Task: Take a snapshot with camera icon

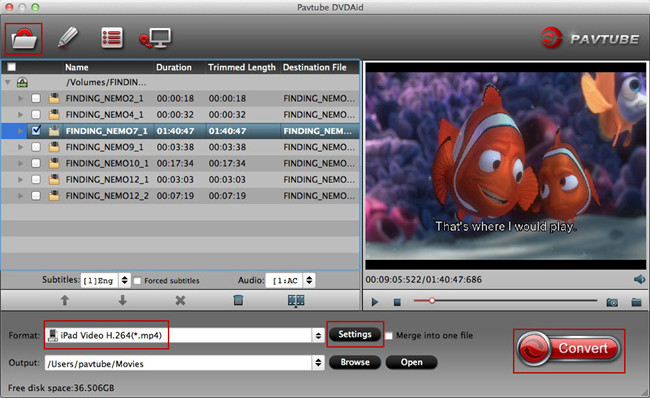Action: pyautogui.click(x=612, y=302)
